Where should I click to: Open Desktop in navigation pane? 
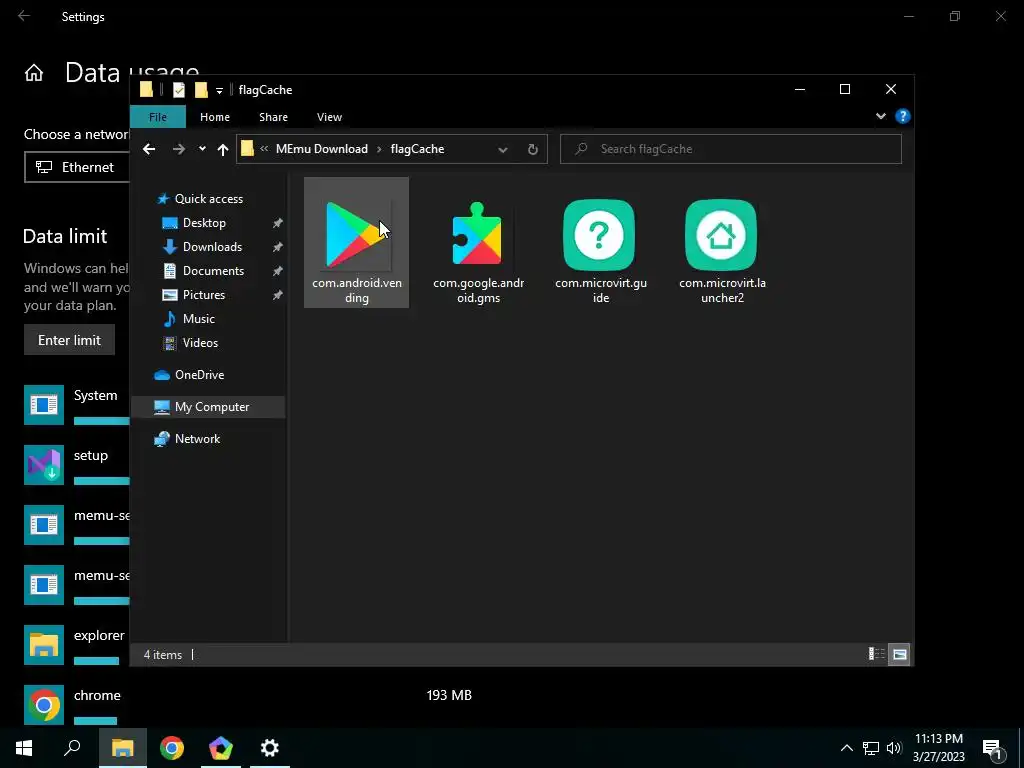click(x=204, y=223)
